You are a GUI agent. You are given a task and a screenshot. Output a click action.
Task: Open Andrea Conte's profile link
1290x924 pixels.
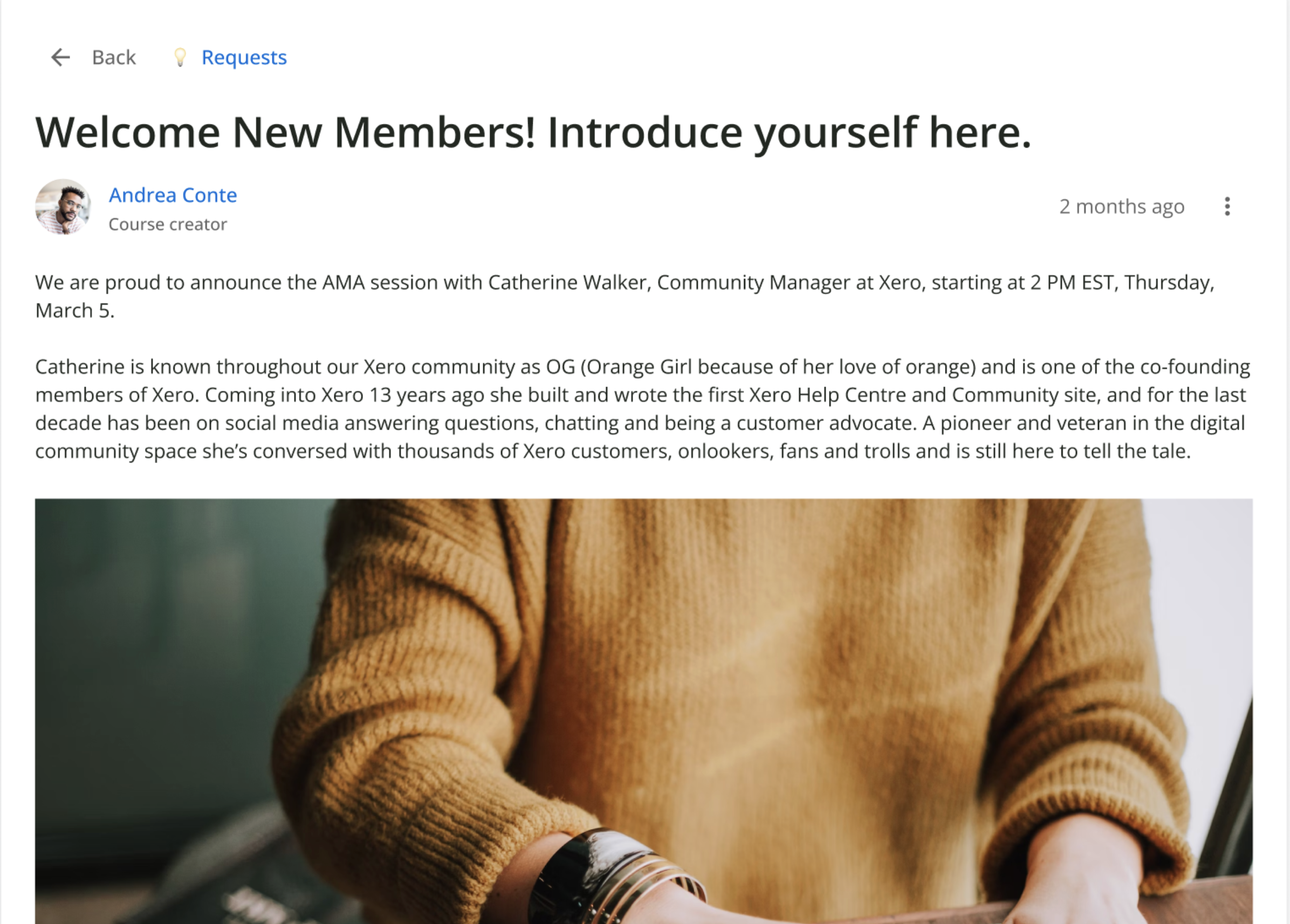173,195
